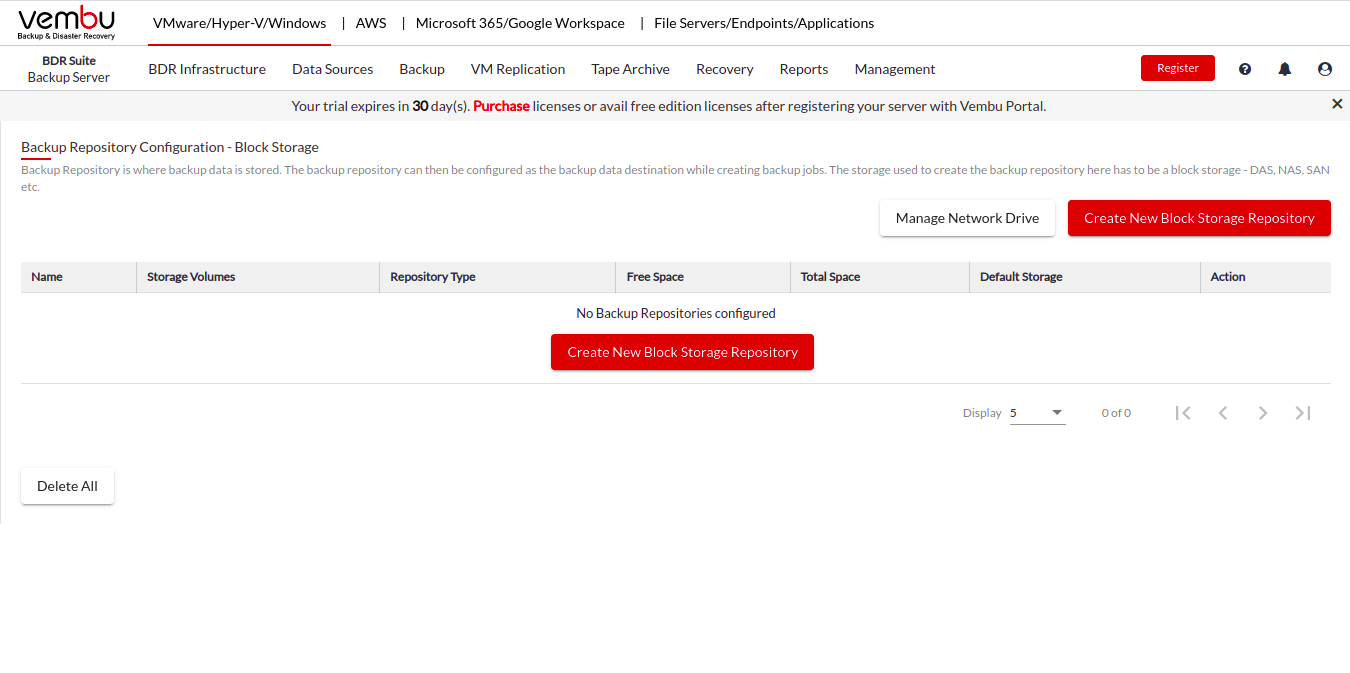Click the BDR Suite Backup Server label
Image resolution: width=1350 pixels, height=673 pixels.
pos(69,69)
